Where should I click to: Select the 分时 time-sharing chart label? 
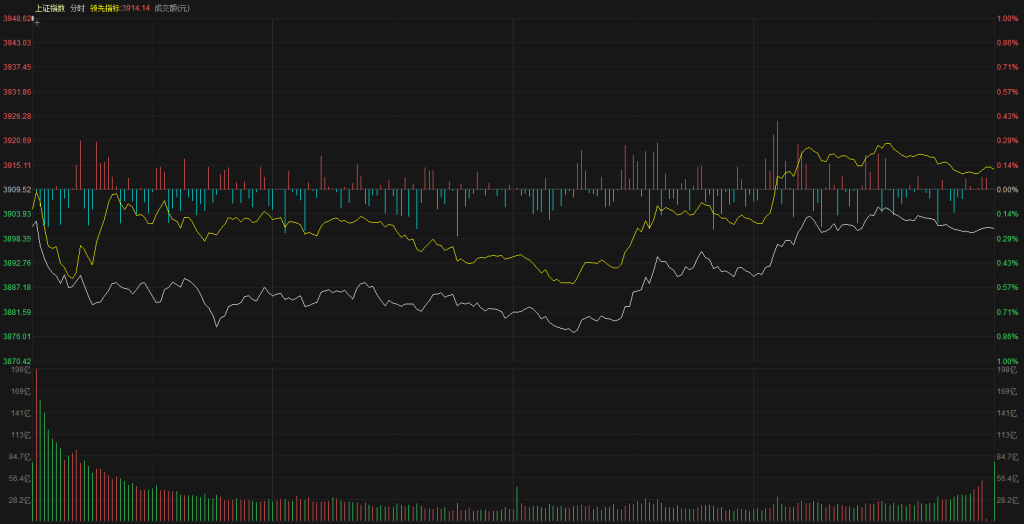point(77,8)
